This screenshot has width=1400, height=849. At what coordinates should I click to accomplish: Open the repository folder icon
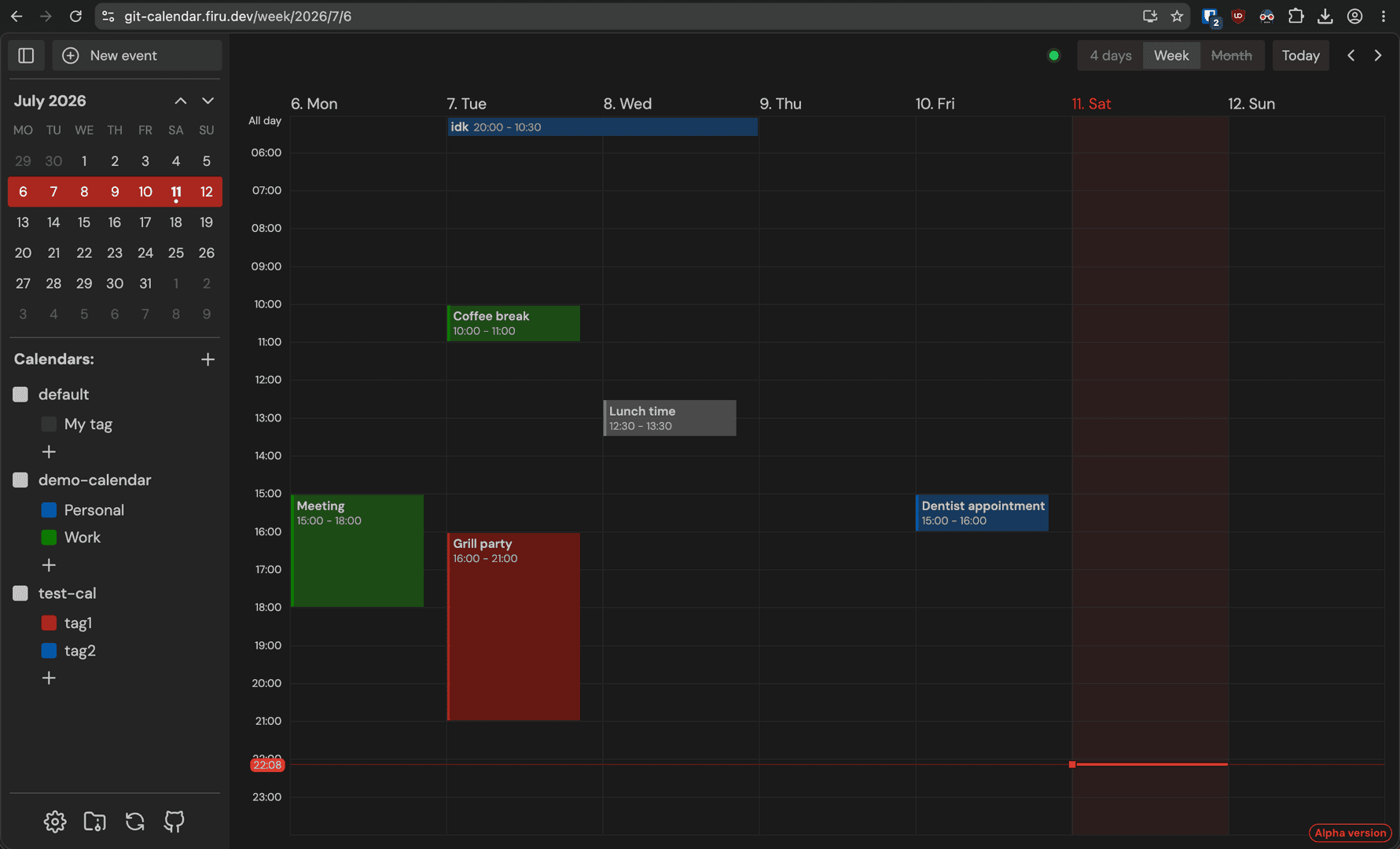click(94, 821)
